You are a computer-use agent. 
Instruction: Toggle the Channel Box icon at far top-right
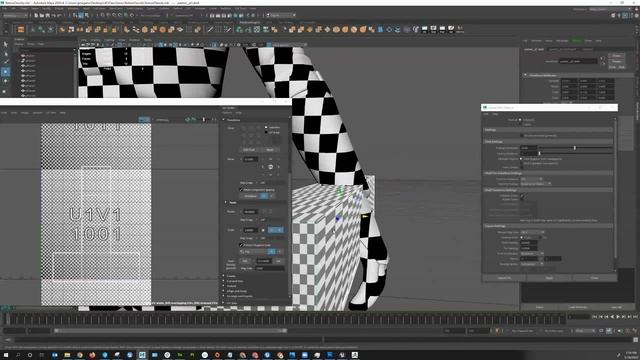tap(636, 16)
